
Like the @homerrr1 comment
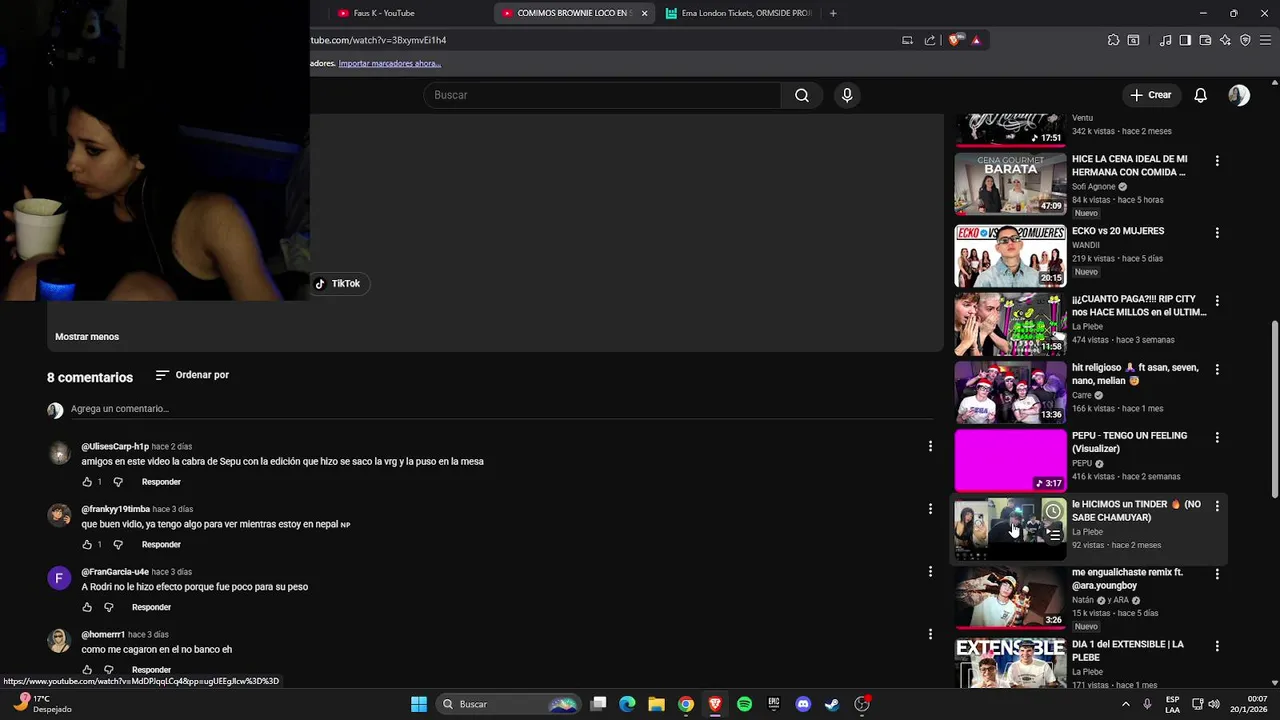[x=87, y=670]
